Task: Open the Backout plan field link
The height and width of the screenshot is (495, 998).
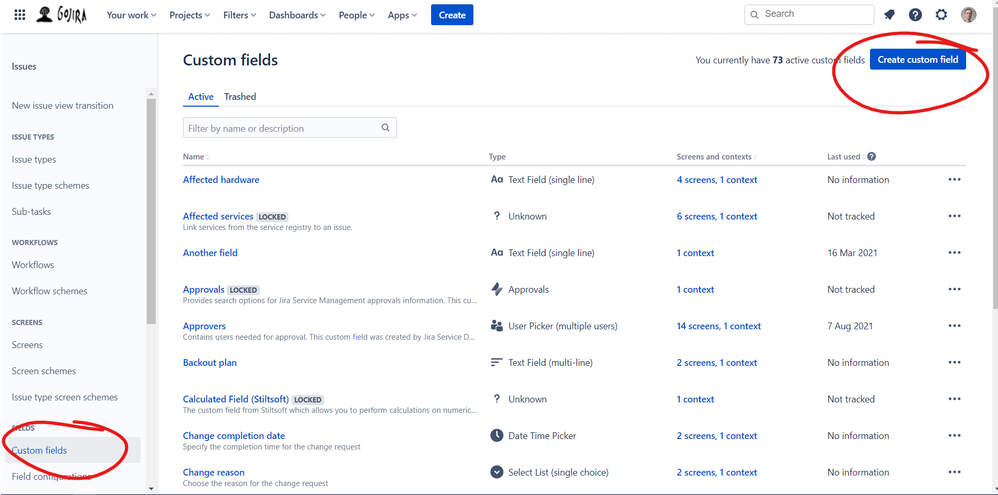Action: pos(209,363)
